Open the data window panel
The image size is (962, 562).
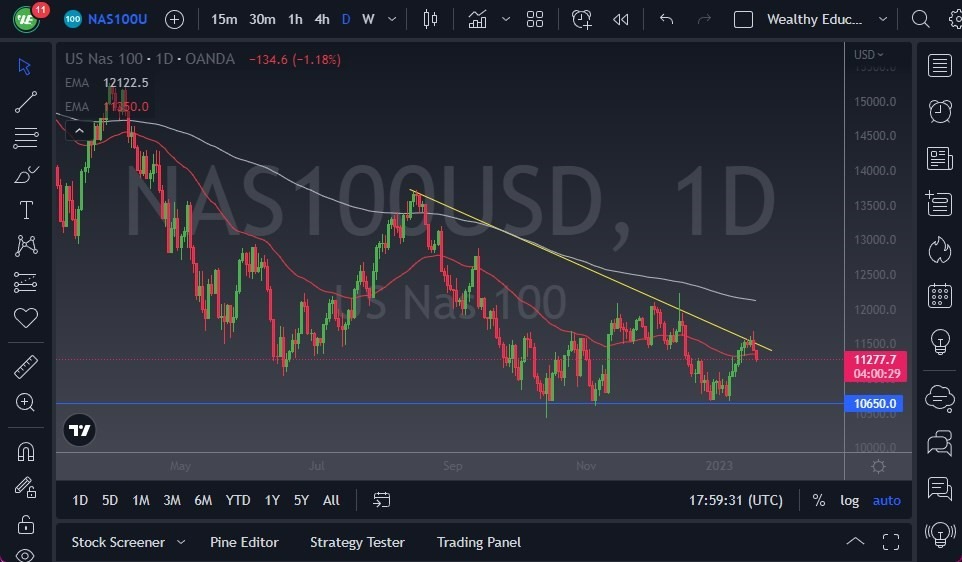coord(939,204)
